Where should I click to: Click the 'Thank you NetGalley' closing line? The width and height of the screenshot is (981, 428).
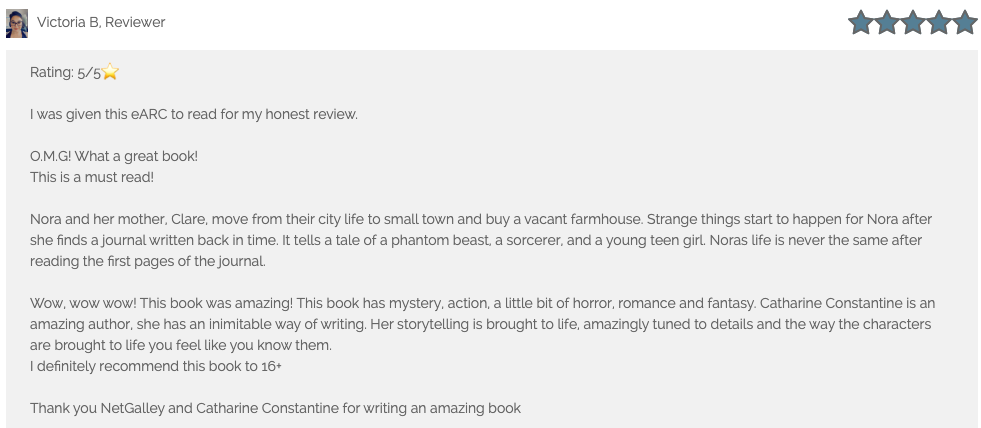(275, 409)
